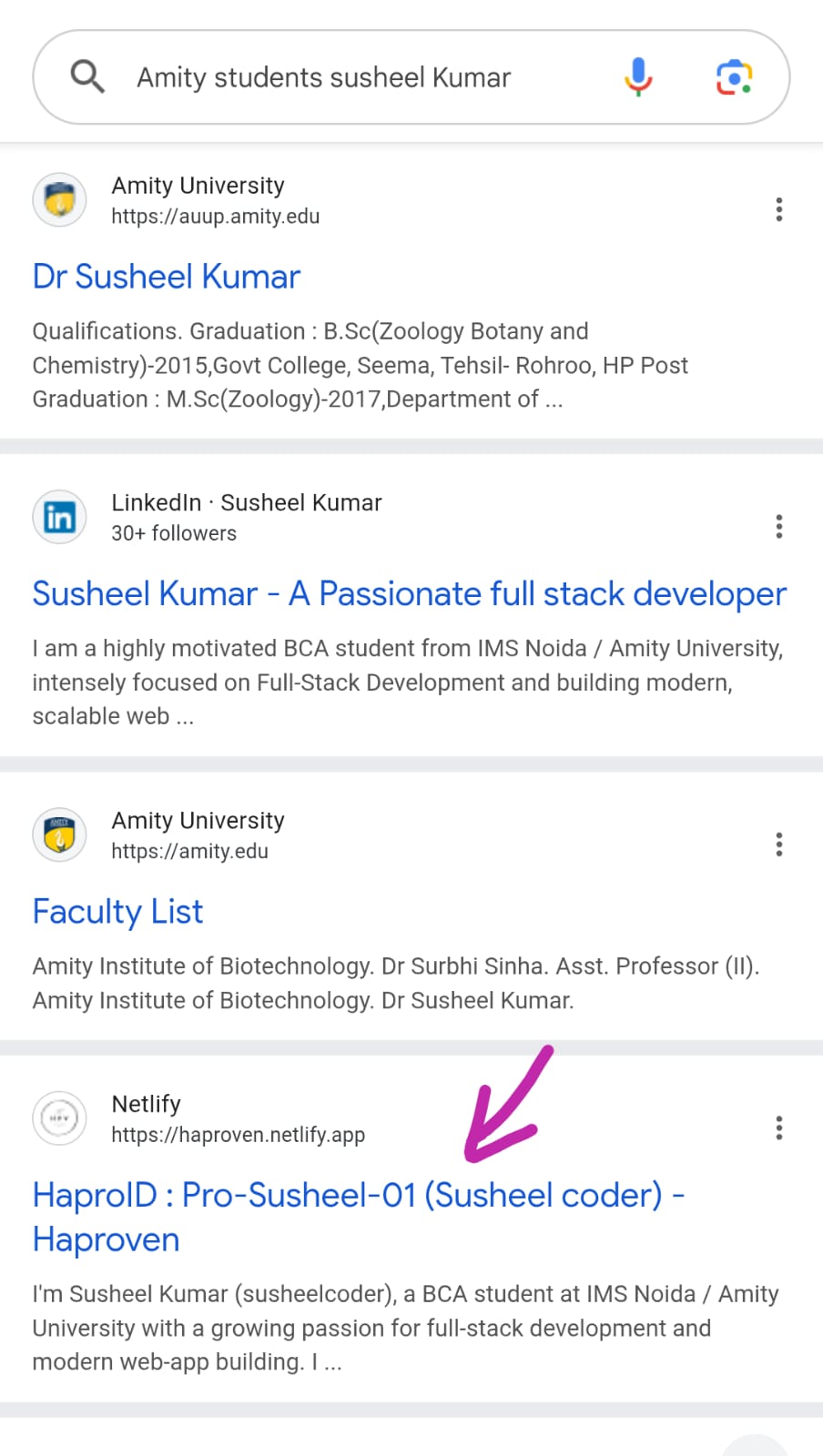823x1456 pixels.
Task: Click the https://amity.edu URL text
Action: coord(189,852)
